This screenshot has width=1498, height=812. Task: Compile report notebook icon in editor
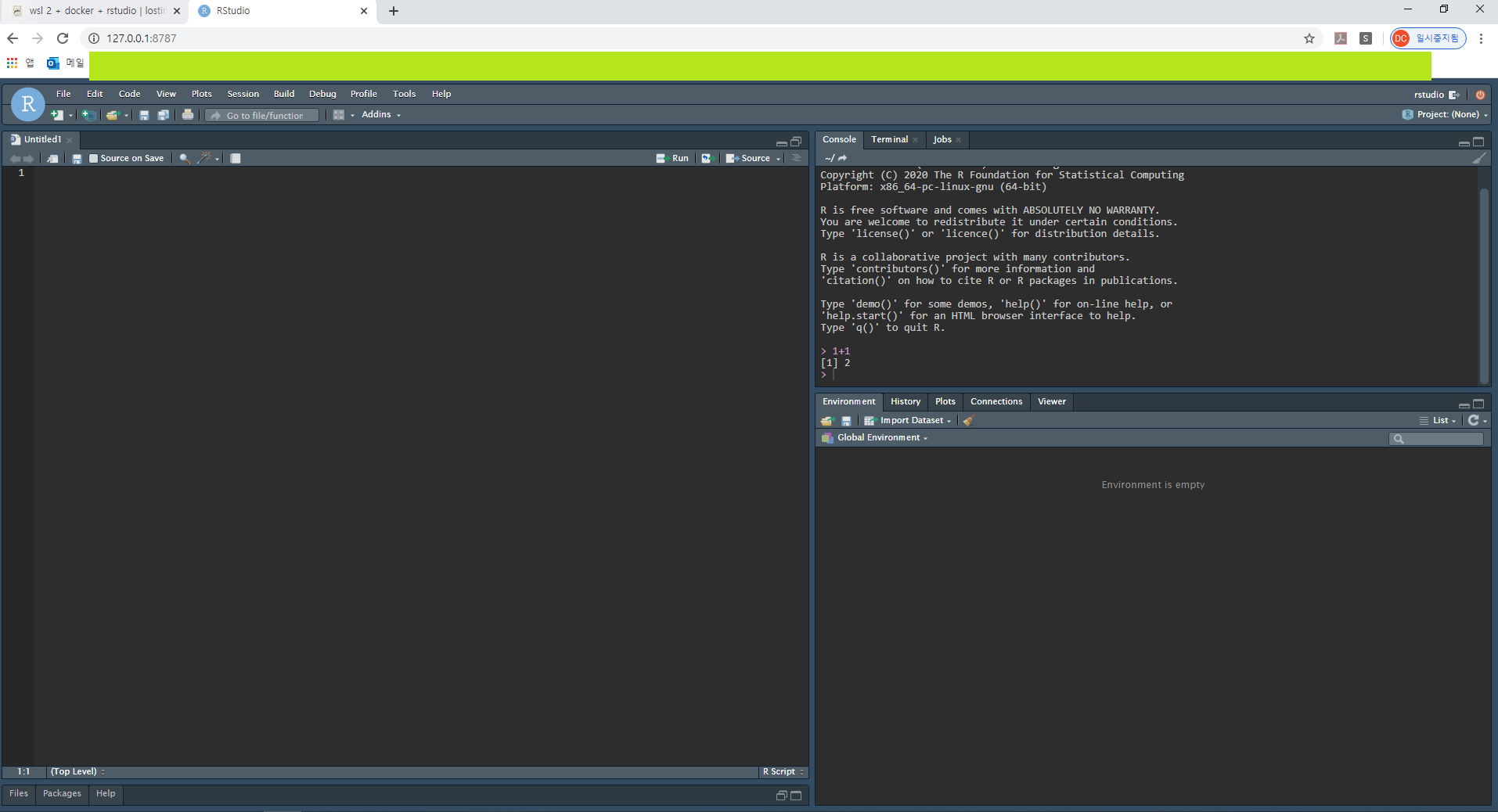236,158
